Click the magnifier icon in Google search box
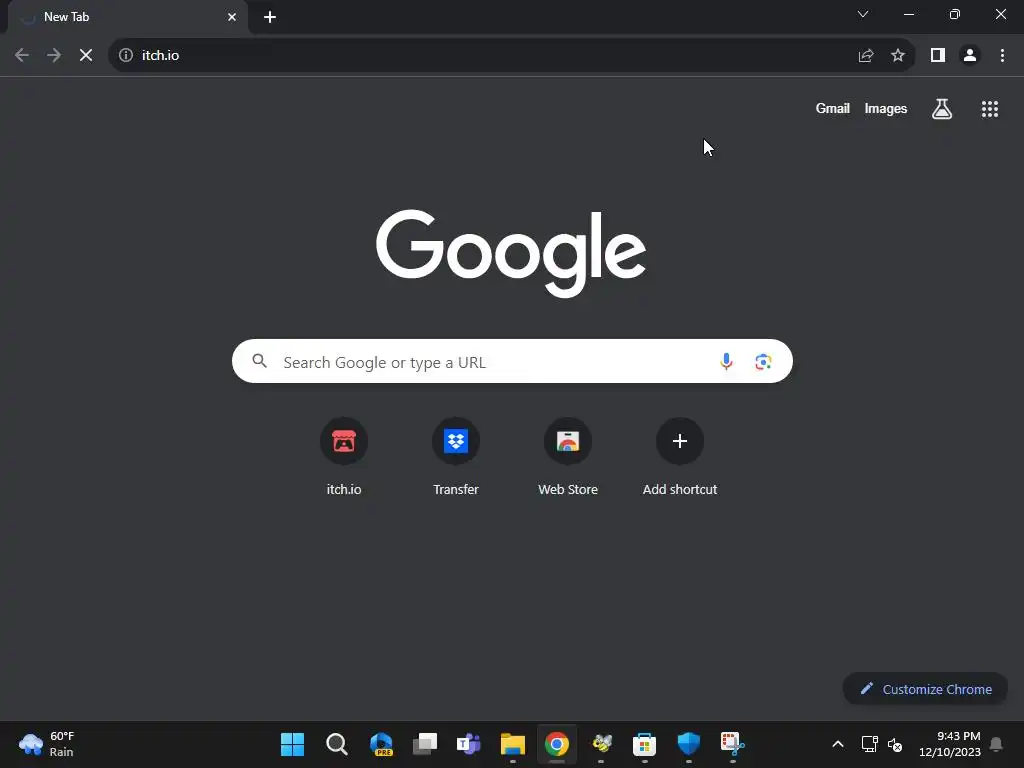Viewport: 1024px width, 768px height. tap(260, 361)
